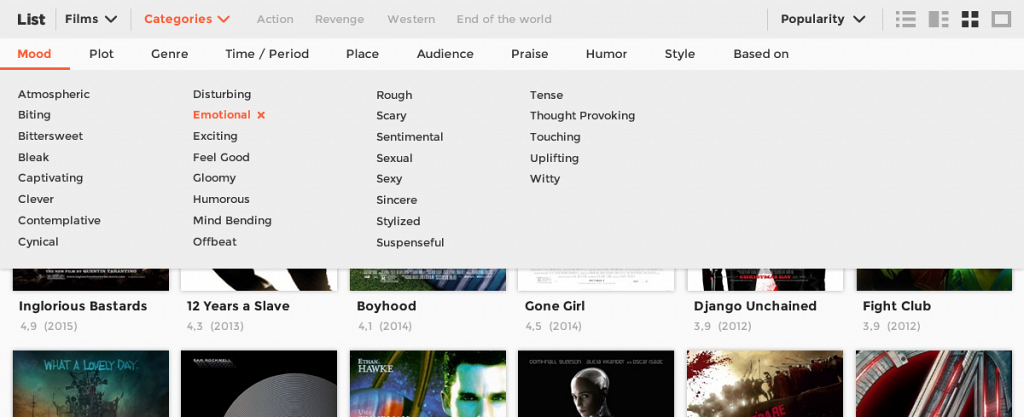Image resolution: width=1024 pixels, height=417 pixels.
Task: Select the Mood tab
Action: pos(35,54)
